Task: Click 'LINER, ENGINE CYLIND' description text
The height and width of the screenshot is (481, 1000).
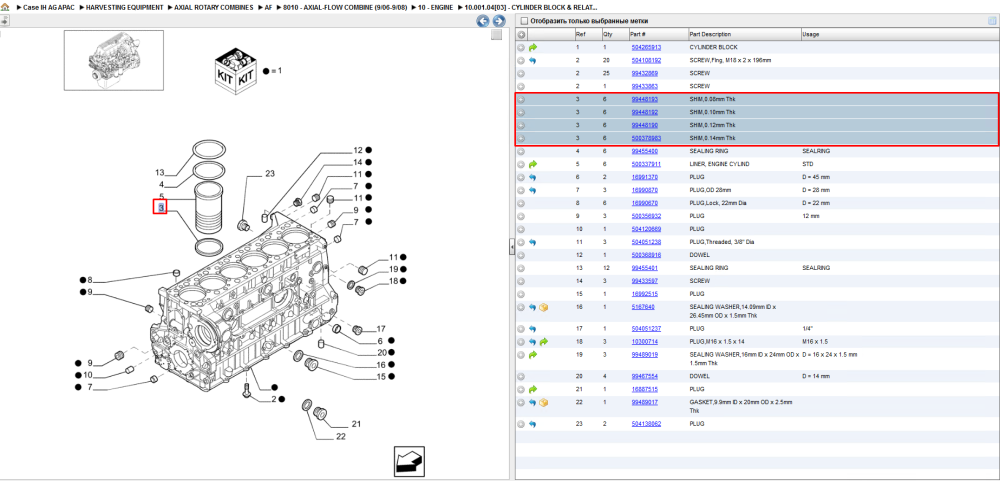Action: (x=718, y=164)
